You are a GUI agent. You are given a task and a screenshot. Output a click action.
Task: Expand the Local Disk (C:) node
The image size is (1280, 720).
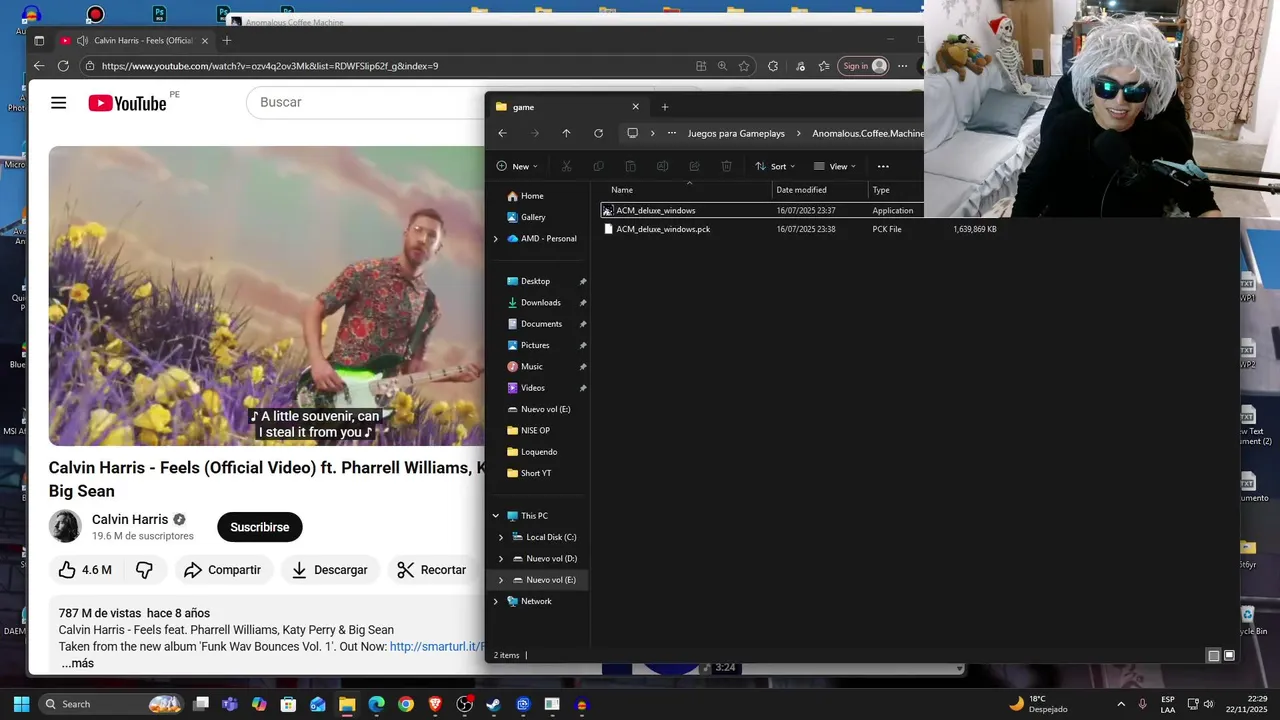[501, 537]
